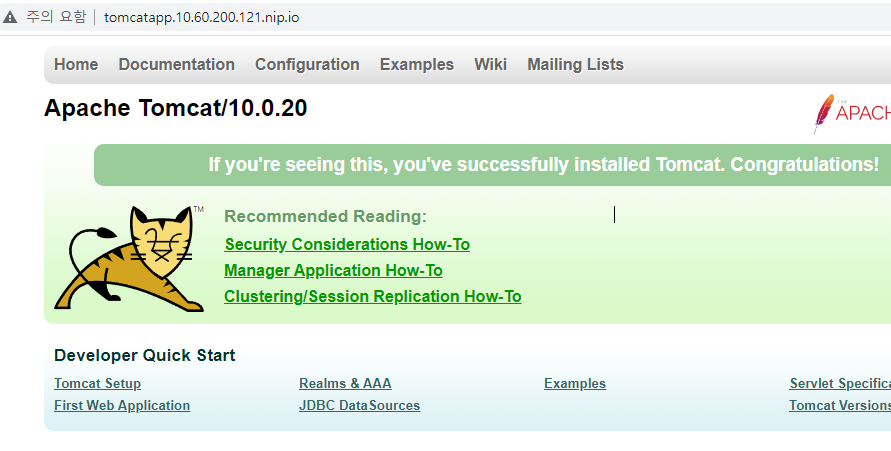Click the Recommended Reading heading
Viewport: 891px width, 451px height.
pyautogui.click(x=326, y=216)
